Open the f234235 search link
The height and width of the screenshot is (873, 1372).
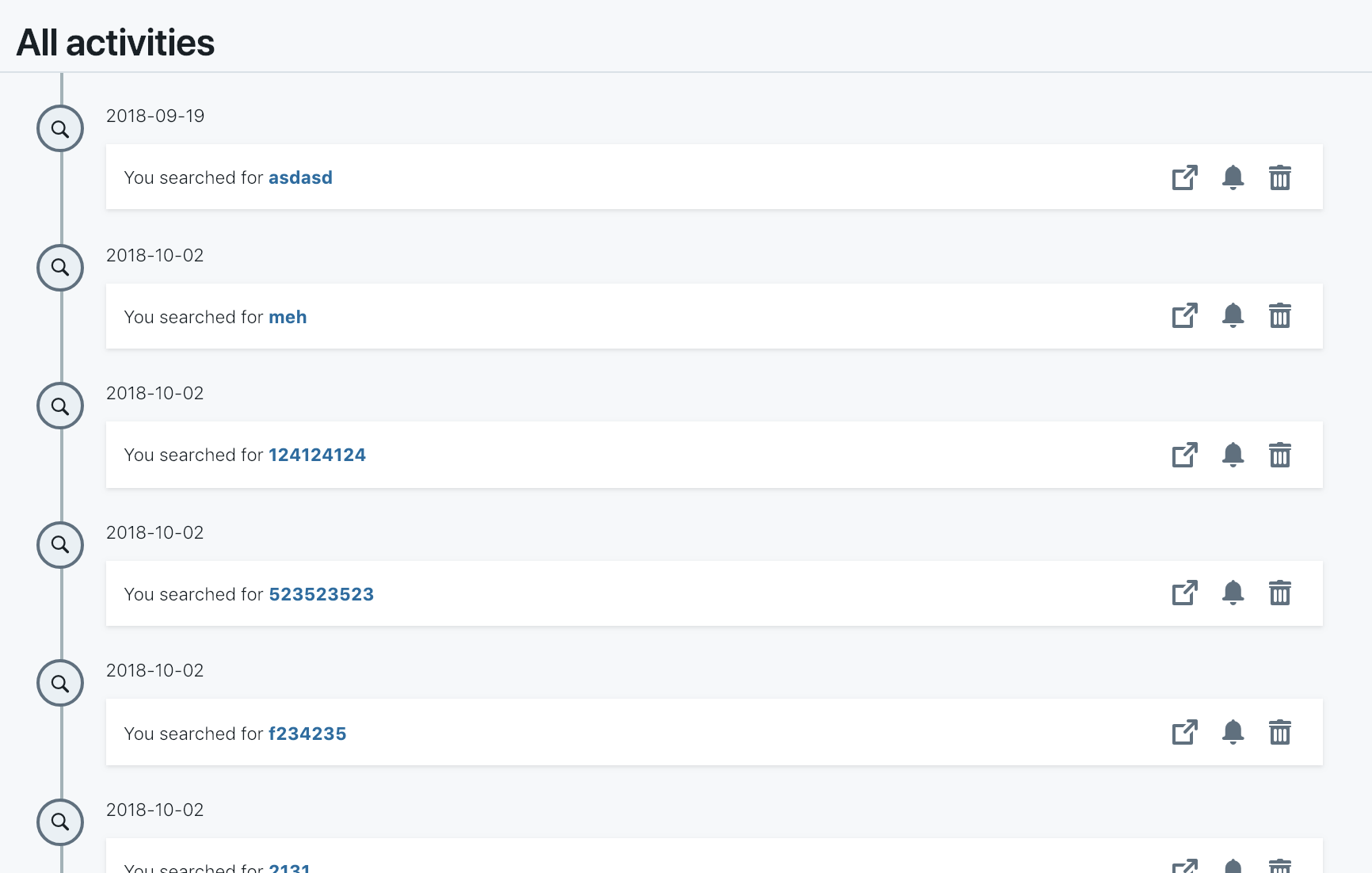[x=307, y=733]
